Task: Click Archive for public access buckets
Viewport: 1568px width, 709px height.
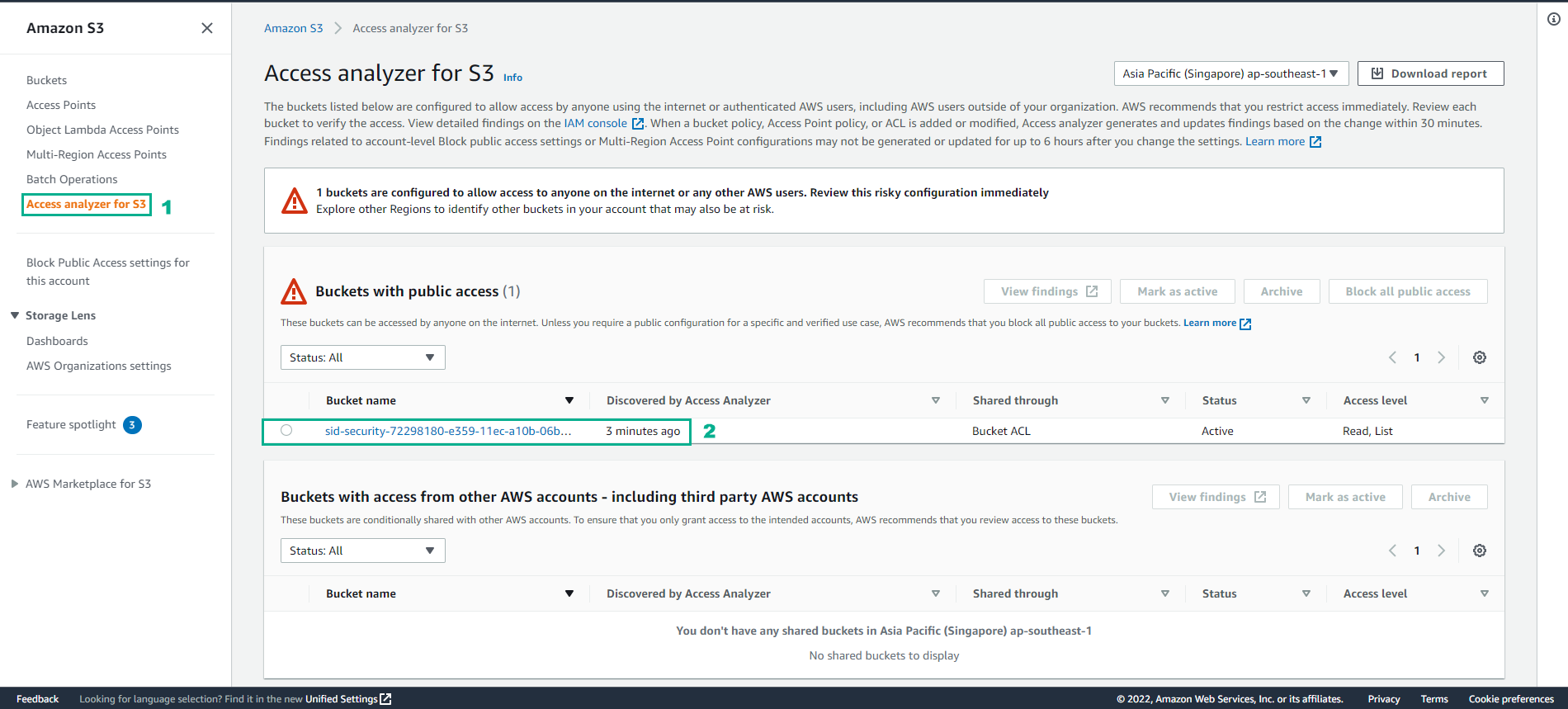Action: [1282, 291]
